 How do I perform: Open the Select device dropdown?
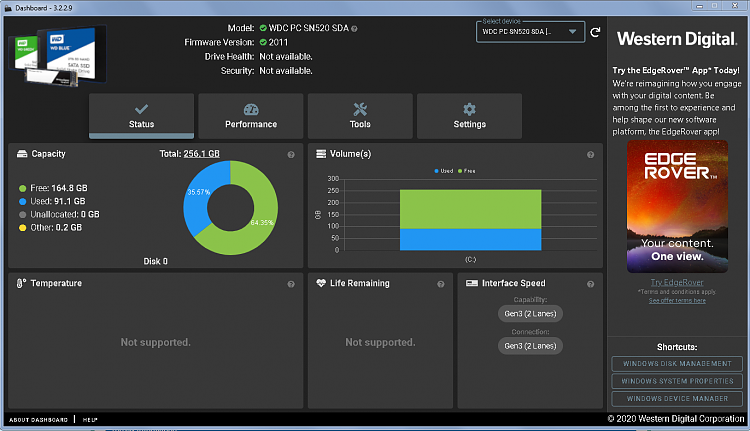tap(530, 32)
